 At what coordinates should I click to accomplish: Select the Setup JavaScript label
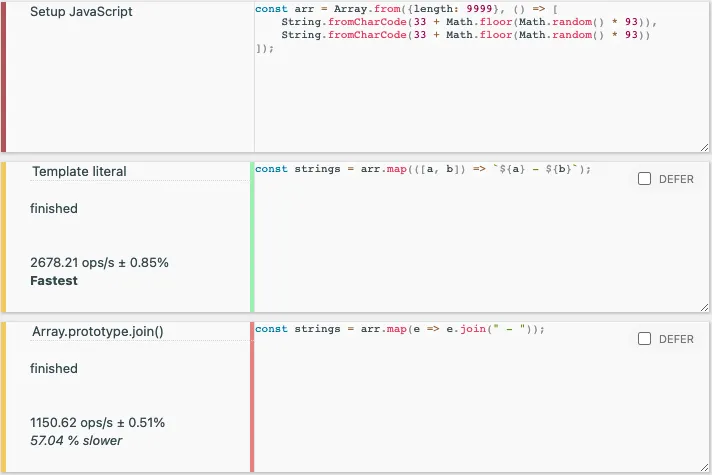(81, 12)
